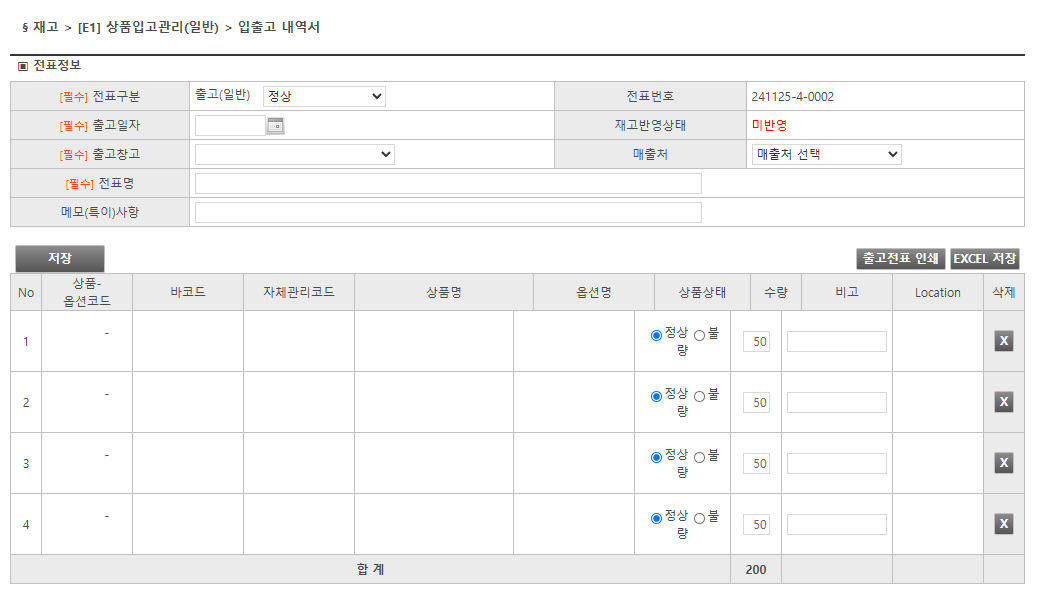Navigate to 재고 in the breadcrumb
This screenshot has height=602, width=1043.
(43, 30)
